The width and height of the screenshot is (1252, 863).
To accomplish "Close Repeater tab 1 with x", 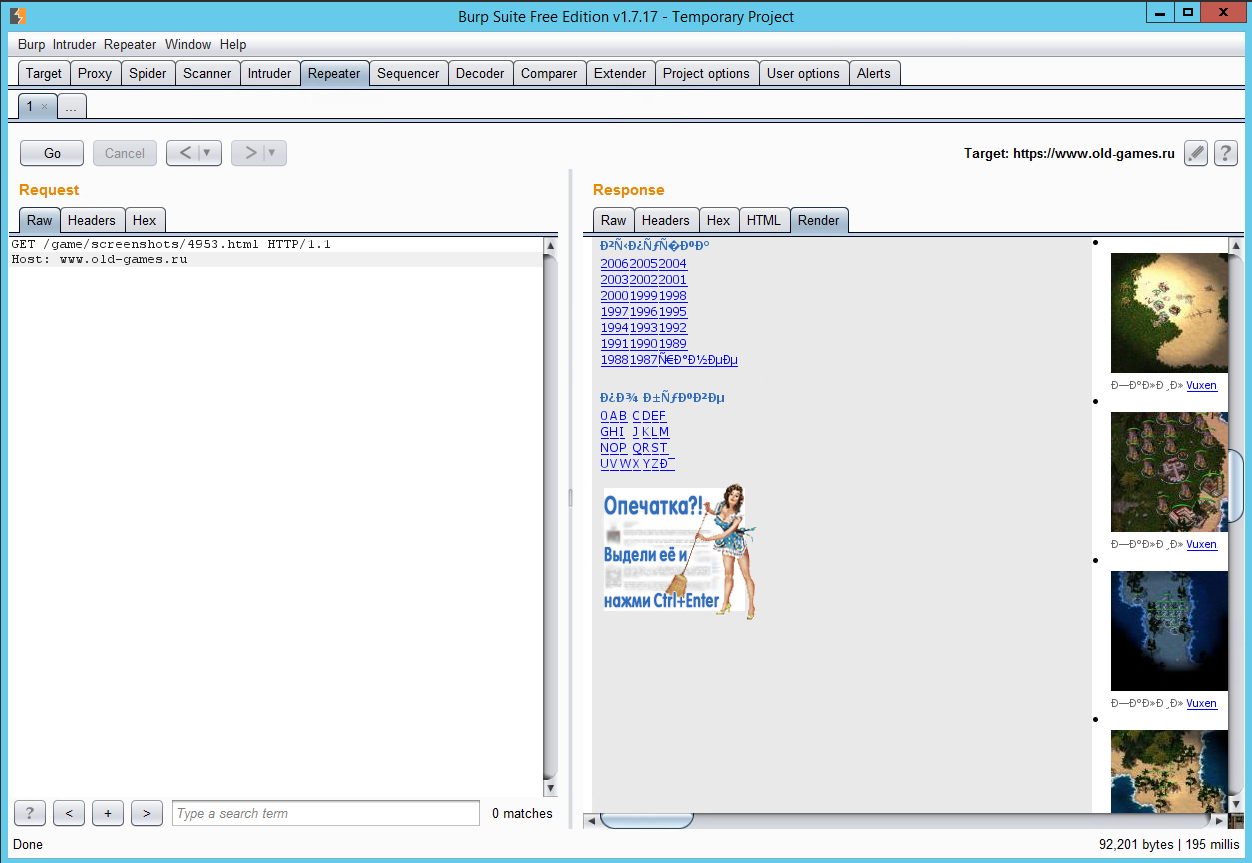I will click(x=44, y=106).
